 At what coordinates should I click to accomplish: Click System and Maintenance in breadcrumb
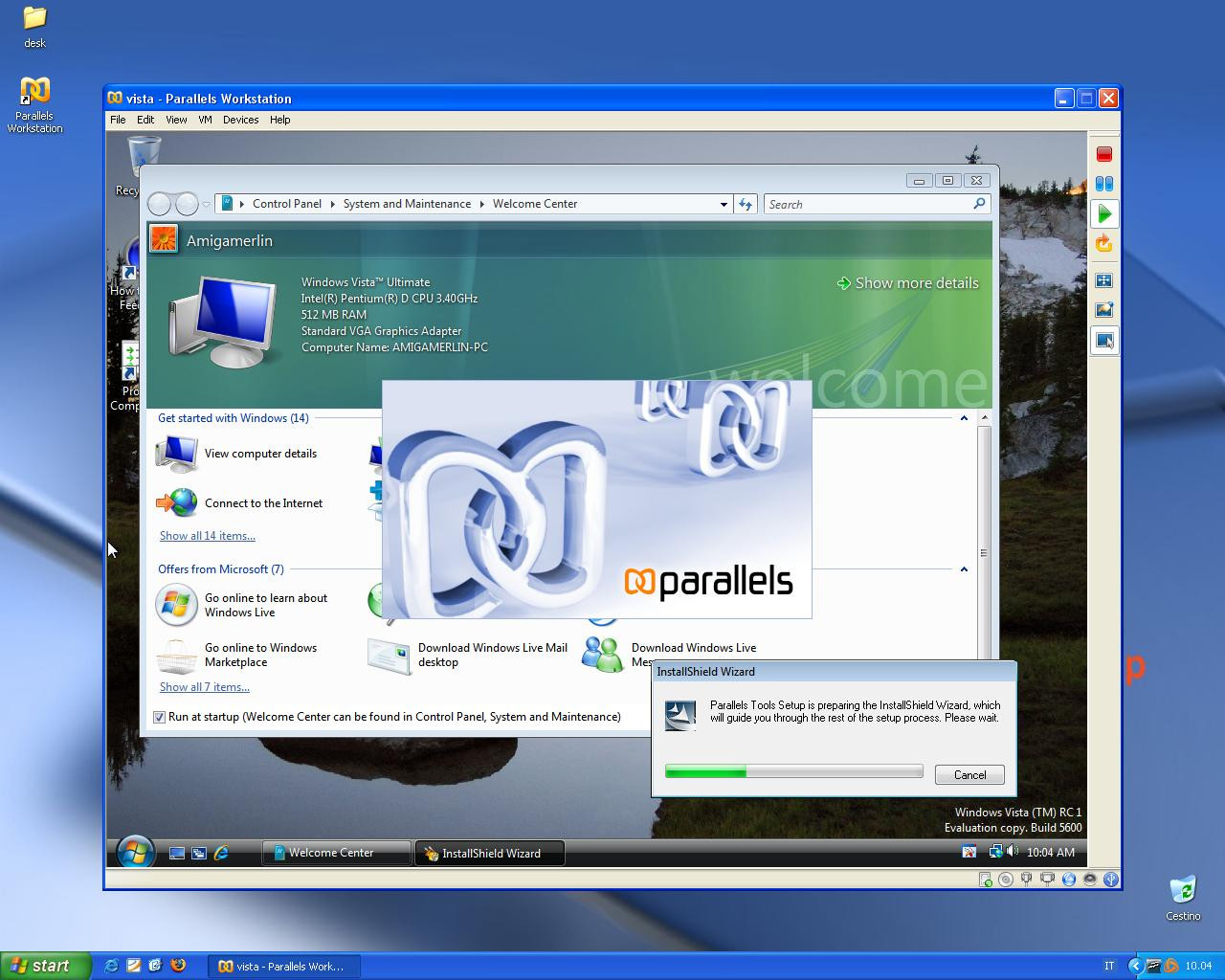[x=407, y=204]
